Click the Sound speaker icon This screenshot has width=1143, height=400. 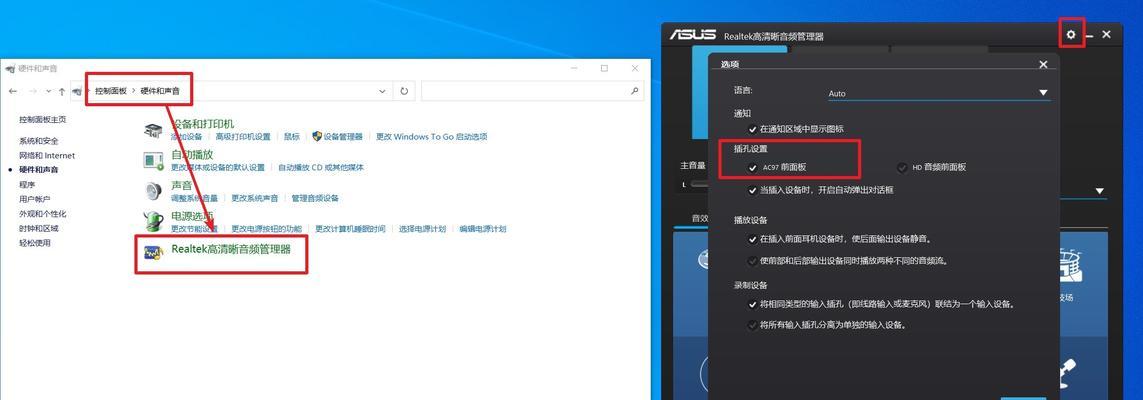tap(153, 191)
